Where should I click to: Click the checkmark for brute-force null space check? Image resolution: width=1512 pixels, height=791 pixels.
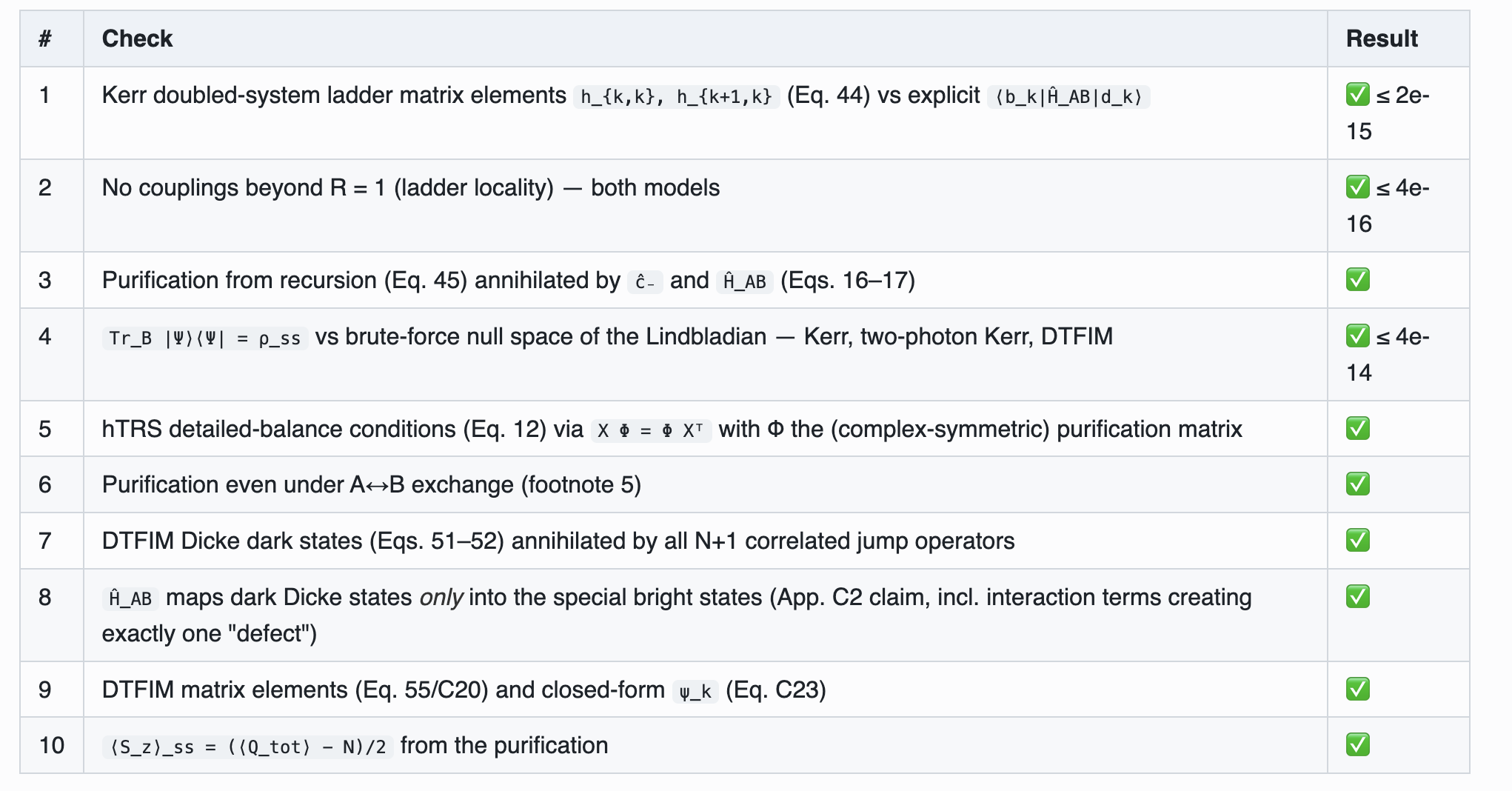pos(1358,336)
